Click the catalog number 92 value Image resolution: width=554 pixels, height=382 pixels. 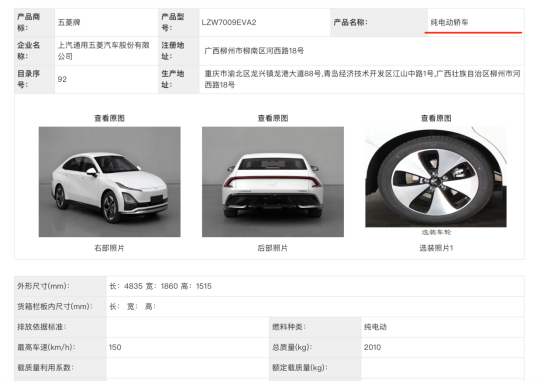pos(62,79)
